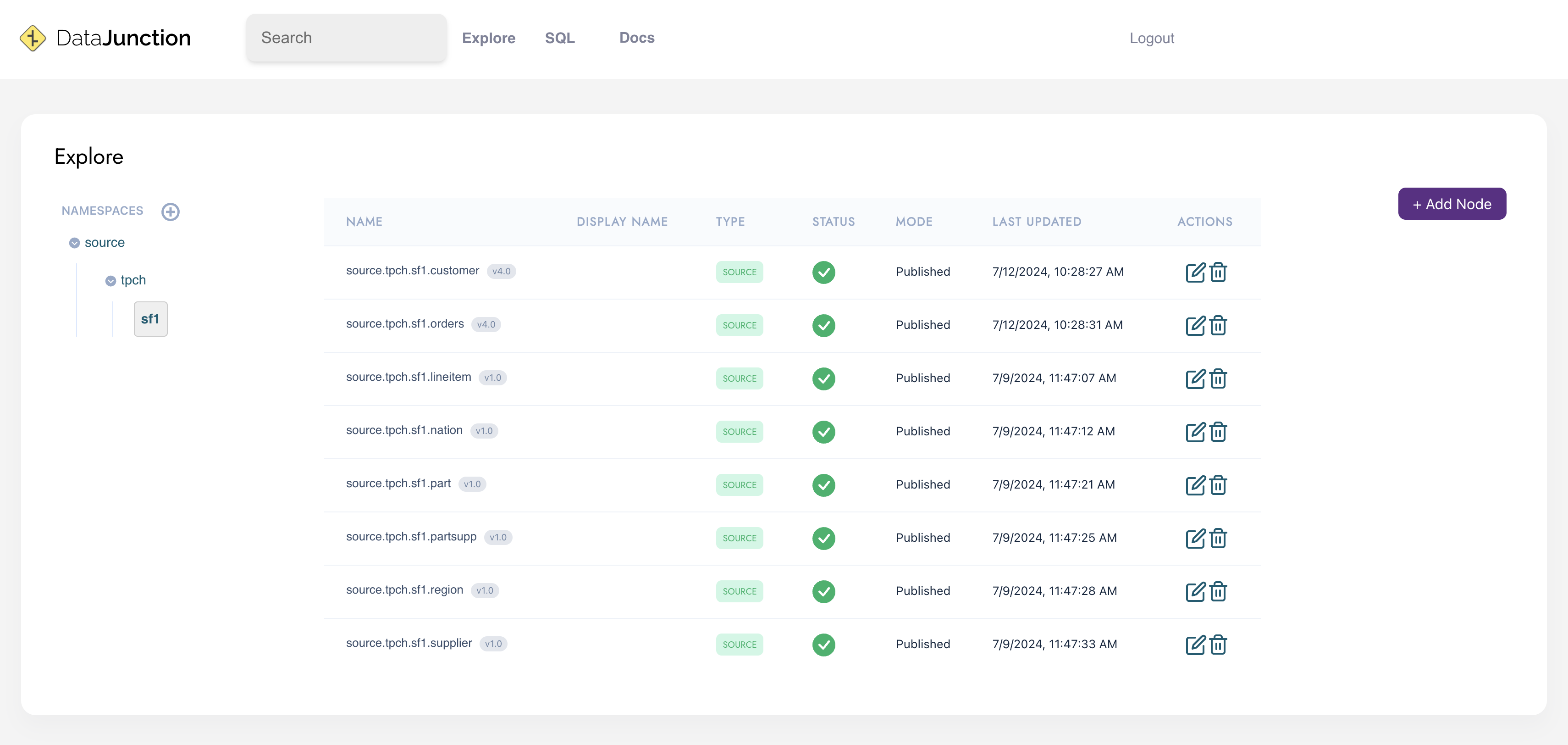This screenshot has width=1568, height=745.
Task: Click the DataJunction logo icon
Action: pyautogui.click(x=33, y=38)
